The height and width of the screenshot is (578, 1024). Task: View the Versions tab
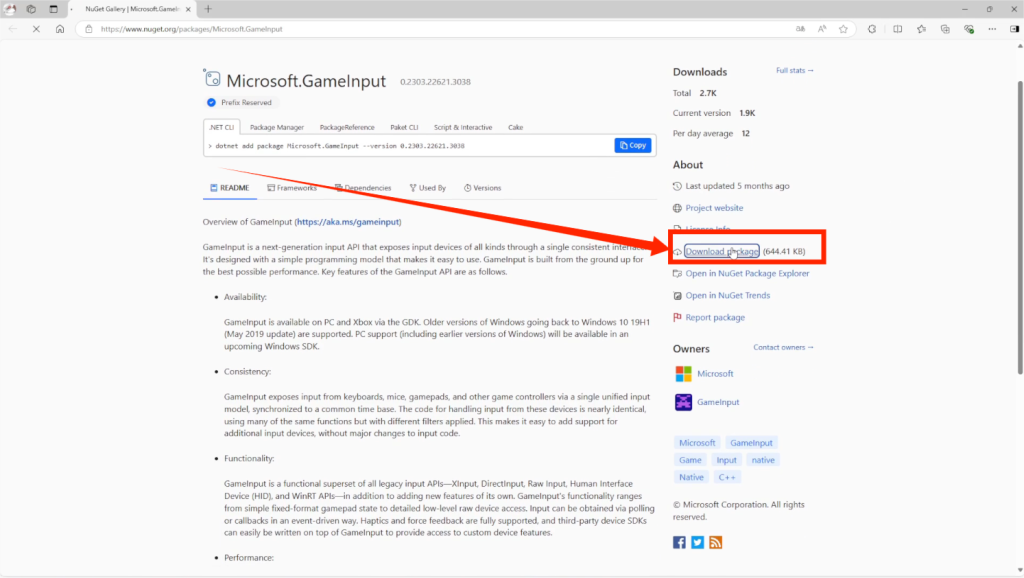coord(481,188)
